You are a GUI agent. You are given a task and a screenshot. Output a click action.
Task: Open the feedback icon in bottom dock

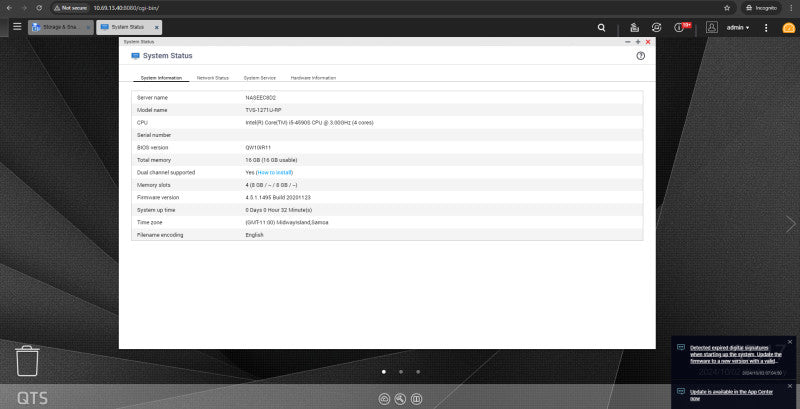click(416, 399)
